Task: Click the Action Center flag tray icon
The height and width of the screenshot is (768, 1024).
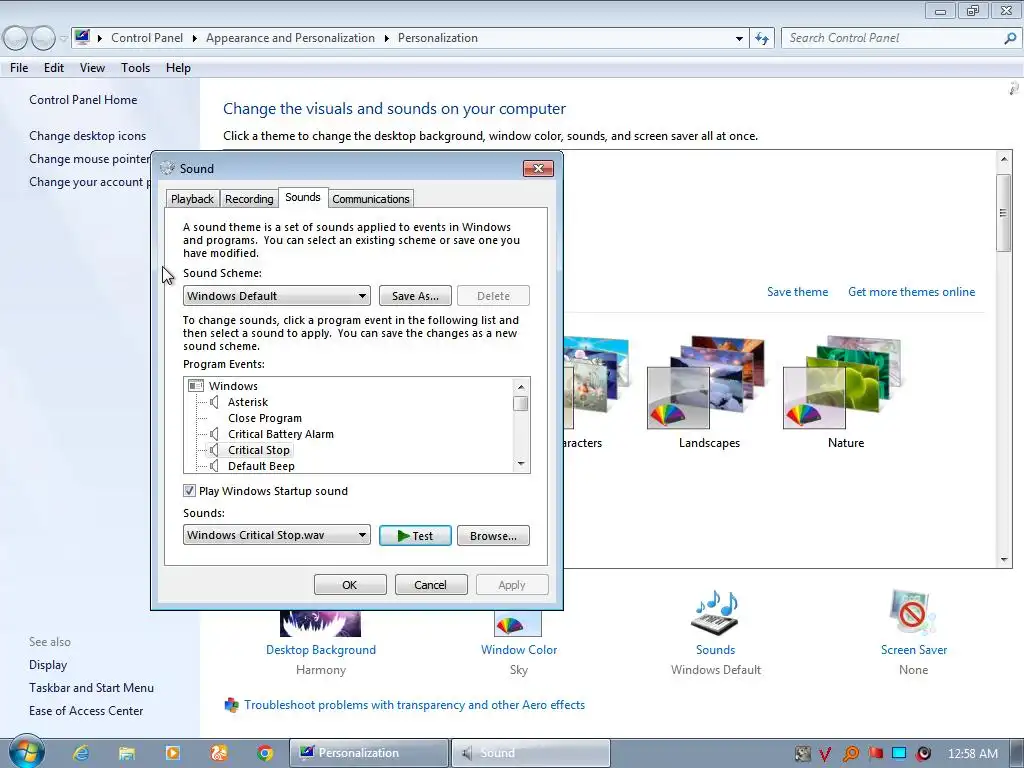Action: click(876, 754)
